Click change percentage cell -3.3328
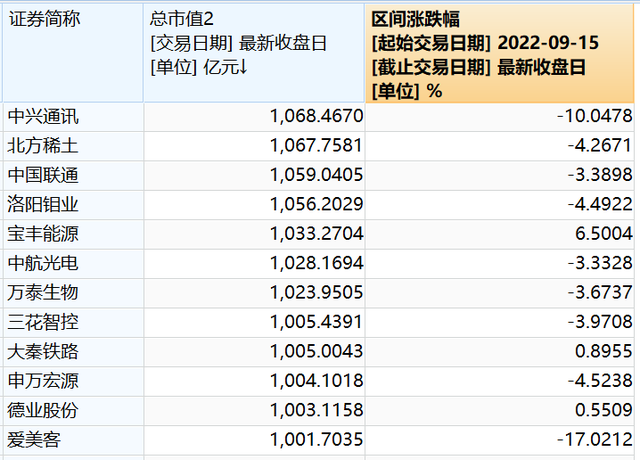The height and width of the screenshot is (460, 640). (500, 264)
